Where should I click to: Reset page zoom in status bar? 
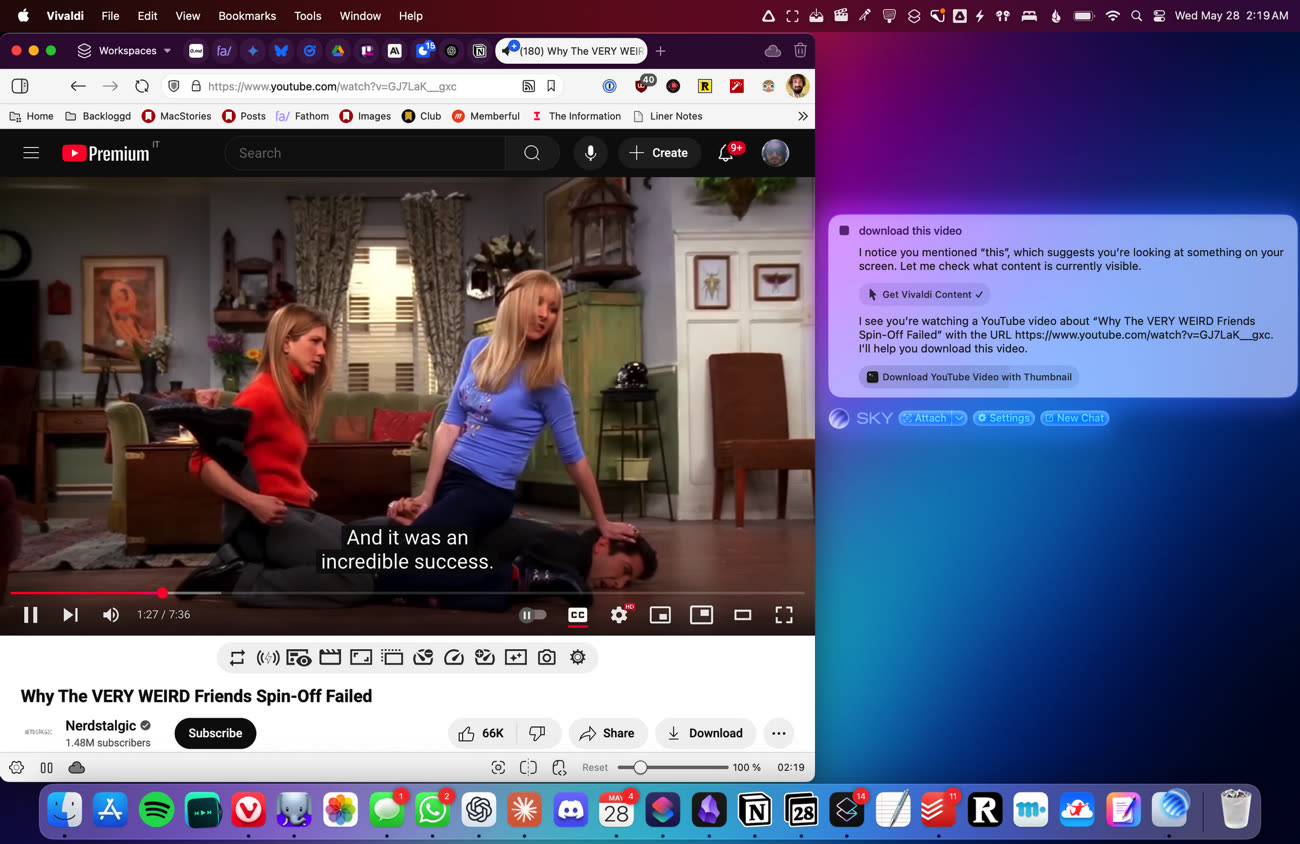[x=595, y=767]
